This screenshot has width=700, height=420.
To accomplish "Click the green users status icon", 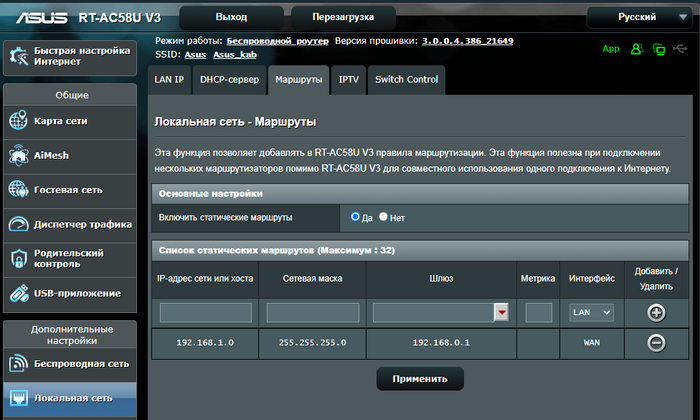I will pos(637,49).
